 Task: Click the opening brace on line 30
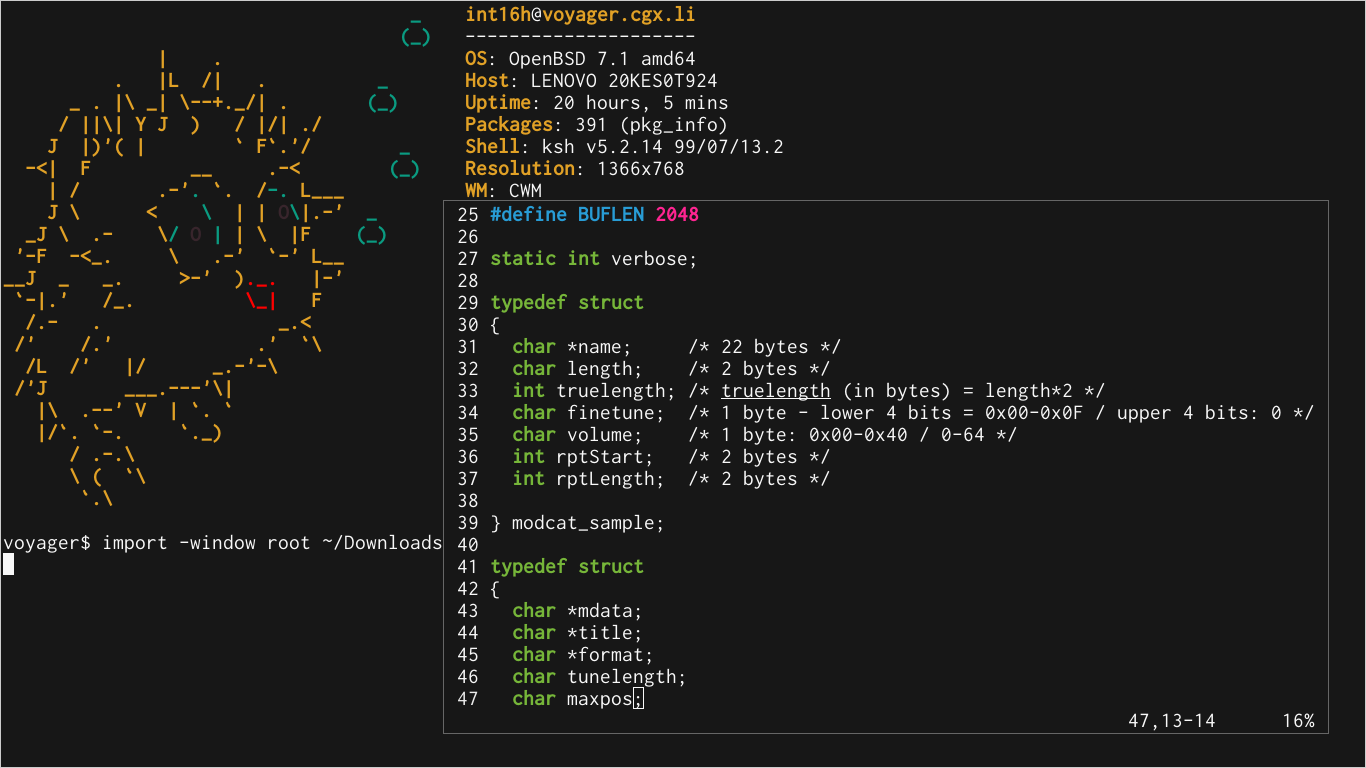(x=495, y=325)
